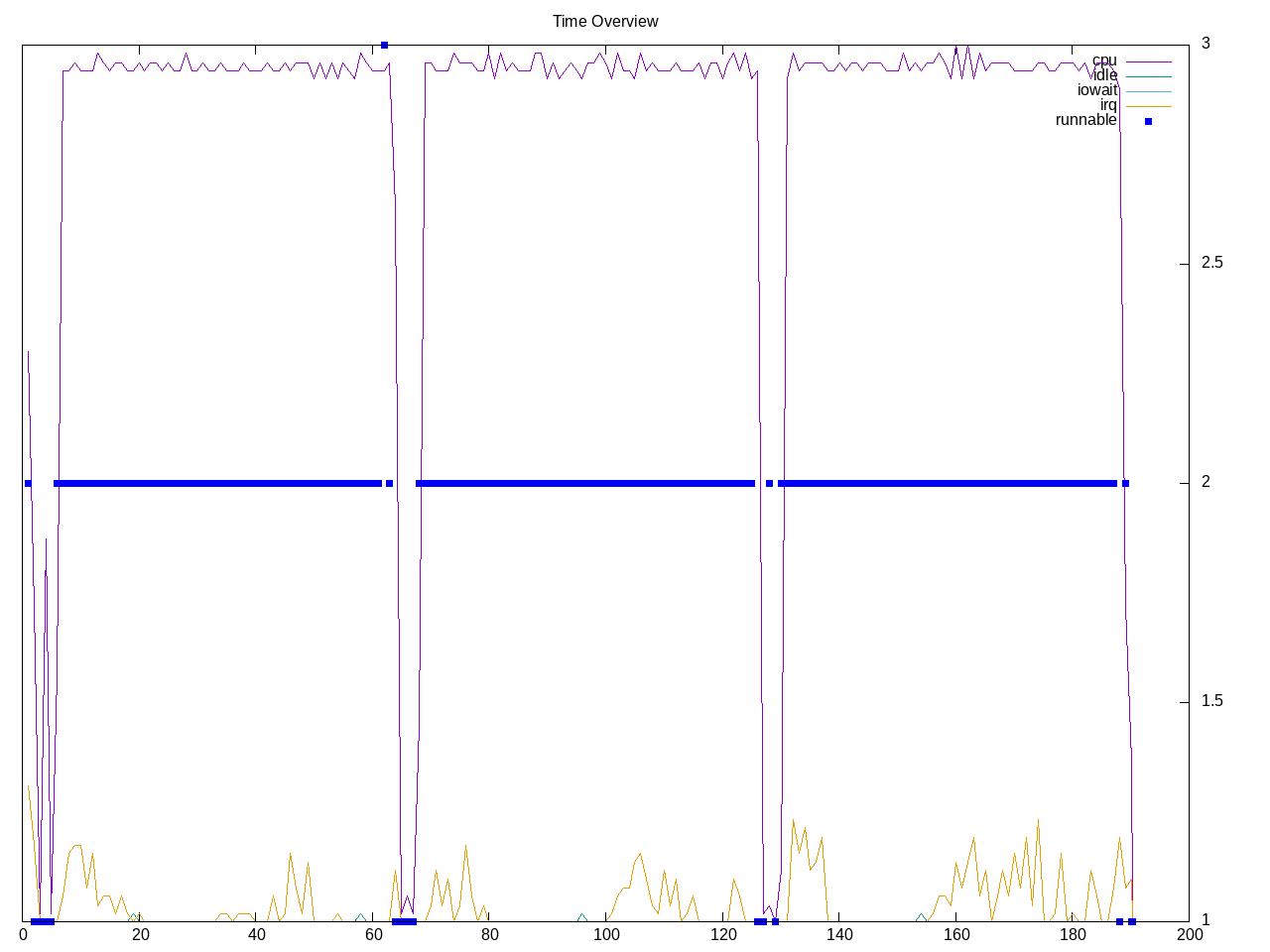Click the isolated blue marker at chart top edge
Viewport: 1270px width, 952px height.
click(384, 45)
